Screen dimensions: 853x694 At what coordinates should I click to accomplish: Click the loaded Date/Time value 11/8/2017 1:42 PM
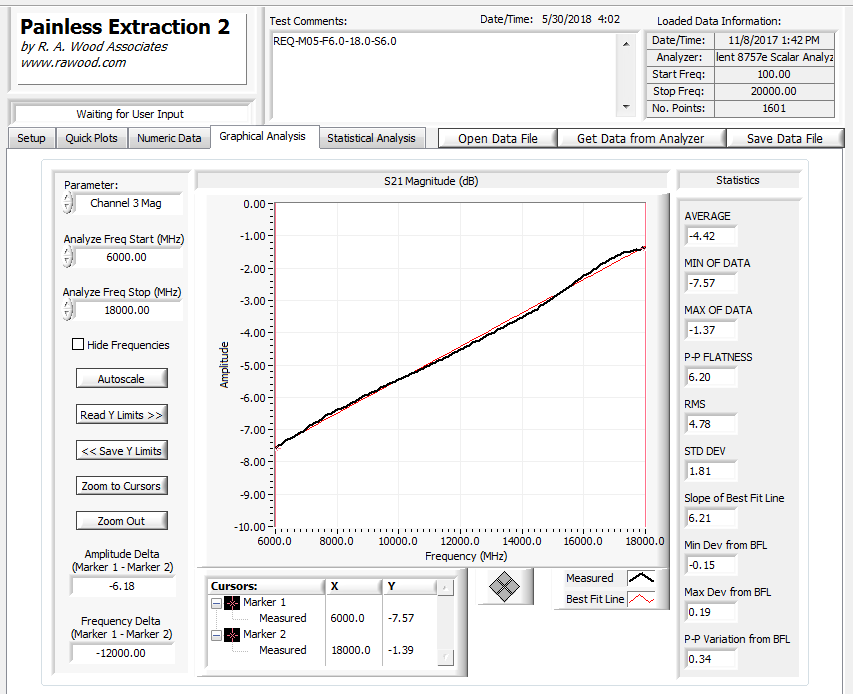point(774,40)
